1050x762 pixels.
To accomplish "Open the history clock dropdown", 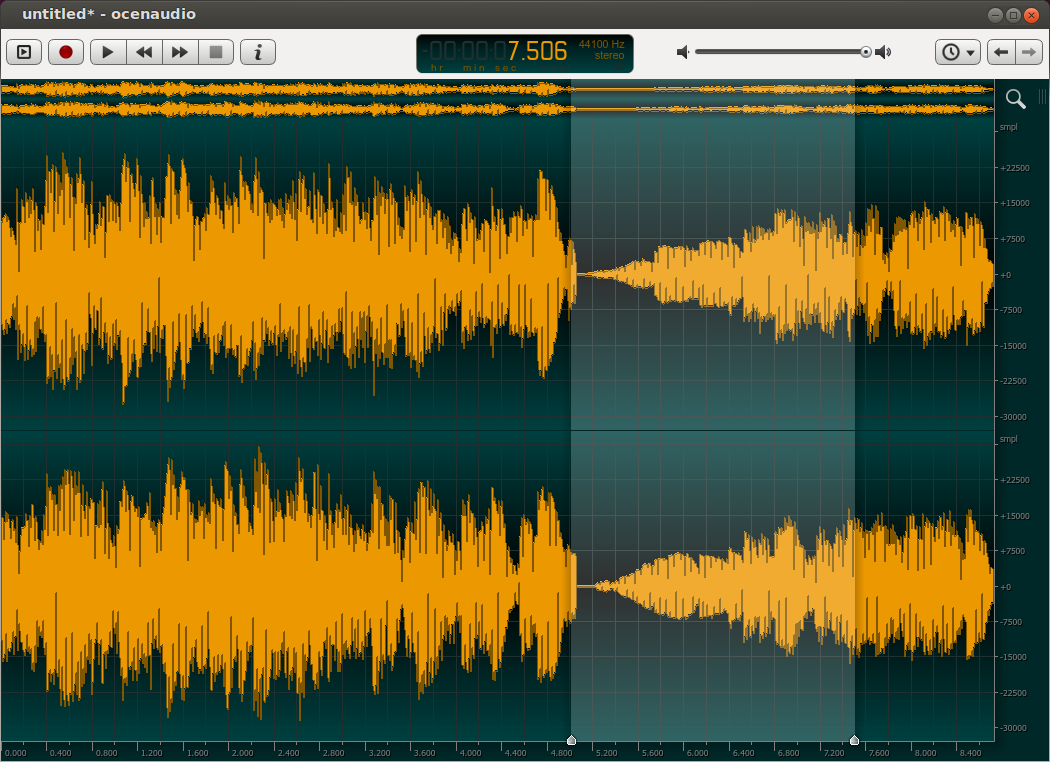I will [x=958, y=52].
